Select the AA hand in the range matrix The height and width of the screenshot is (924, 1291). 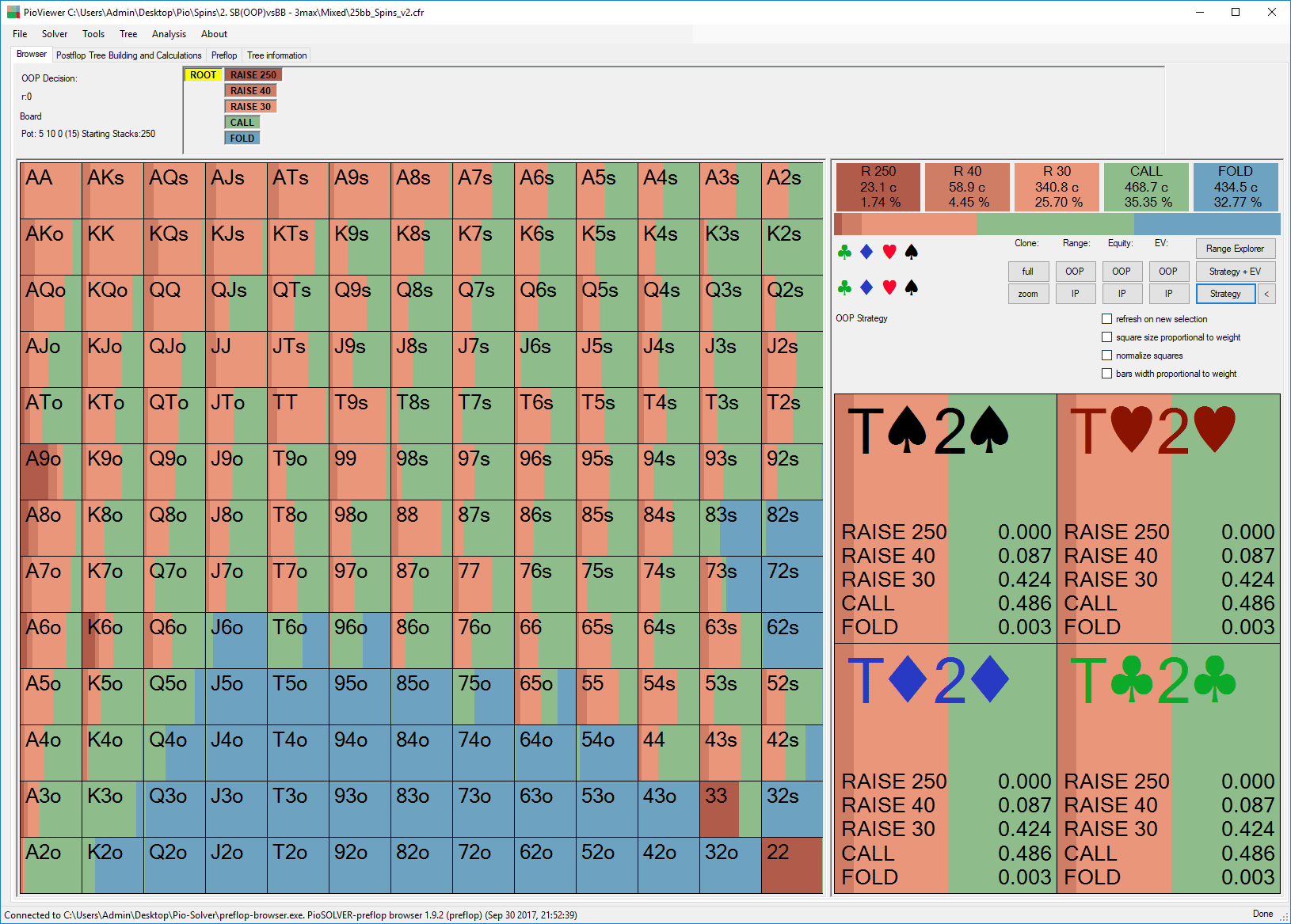(49, 190)
